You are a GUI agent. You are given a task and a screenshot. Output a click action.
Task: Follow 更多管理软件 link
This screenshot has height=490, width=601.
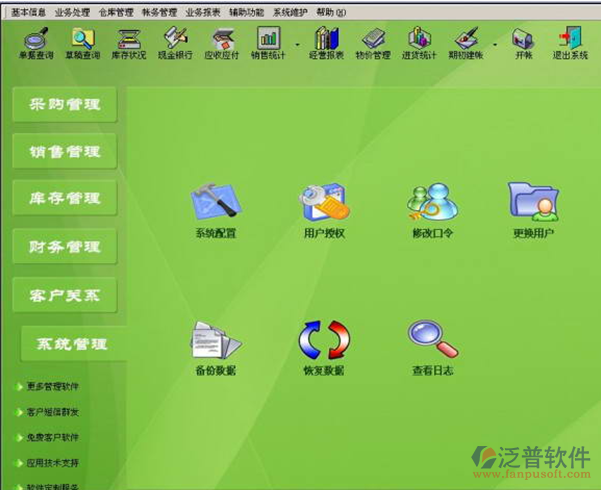[53, 386]
